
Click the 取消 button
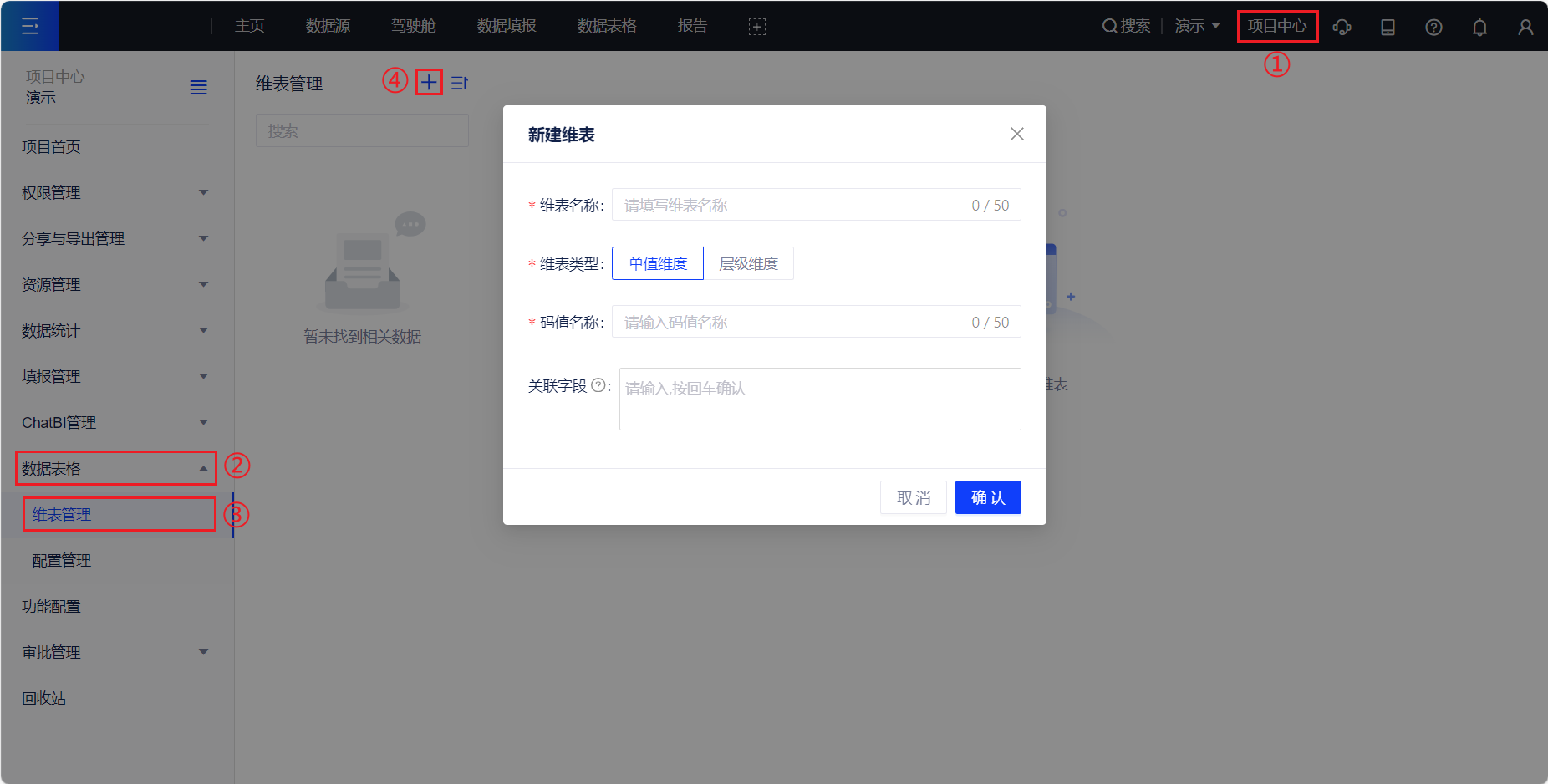point(913,497)
